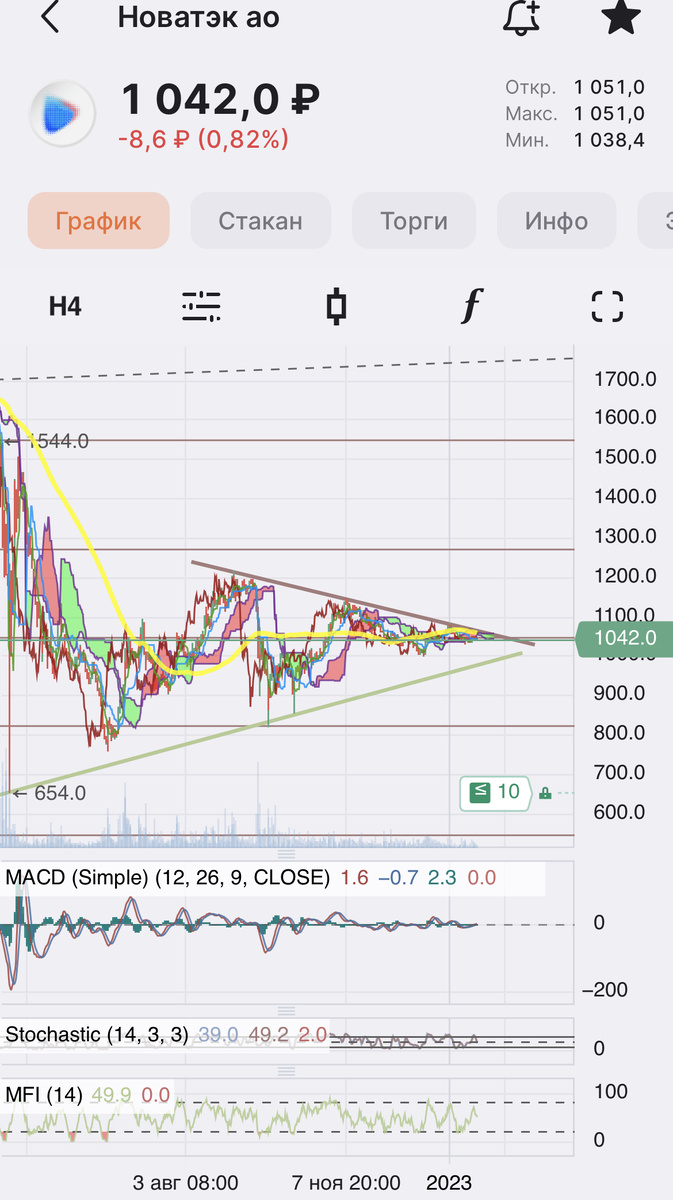Switch to the Стакан tab
The height and width of the screenshot is (1200, 673).
coord(260,221)
